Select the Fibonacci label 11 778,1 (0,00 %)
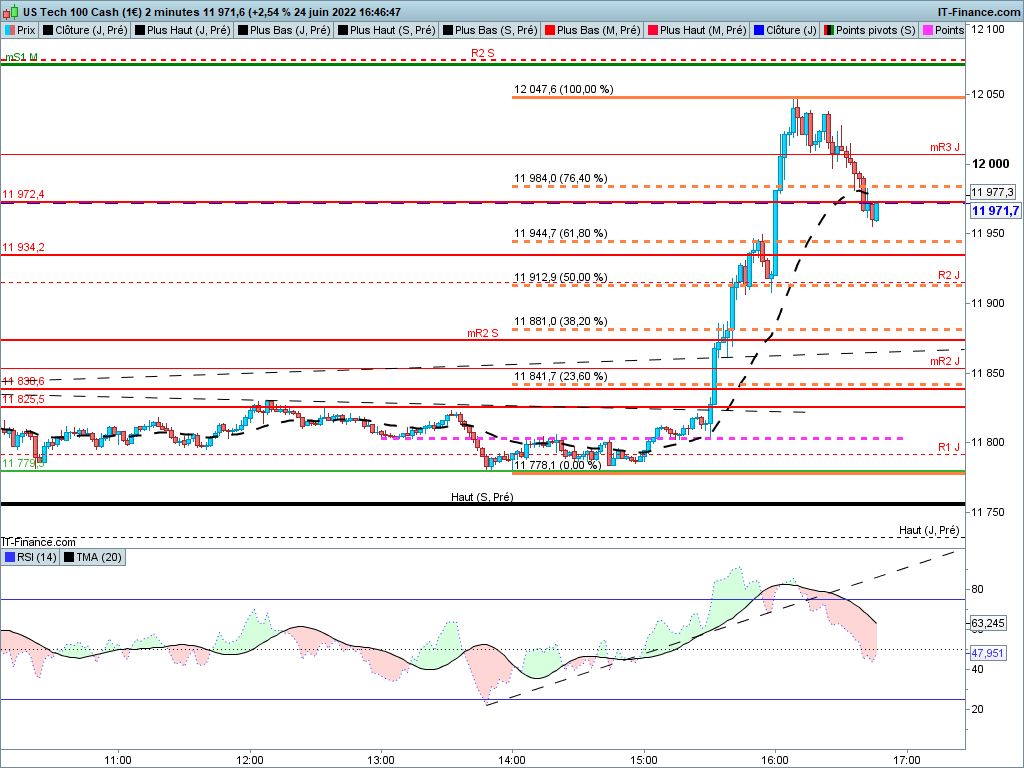Screen dimensions: 1024x768 coord(557,465)
